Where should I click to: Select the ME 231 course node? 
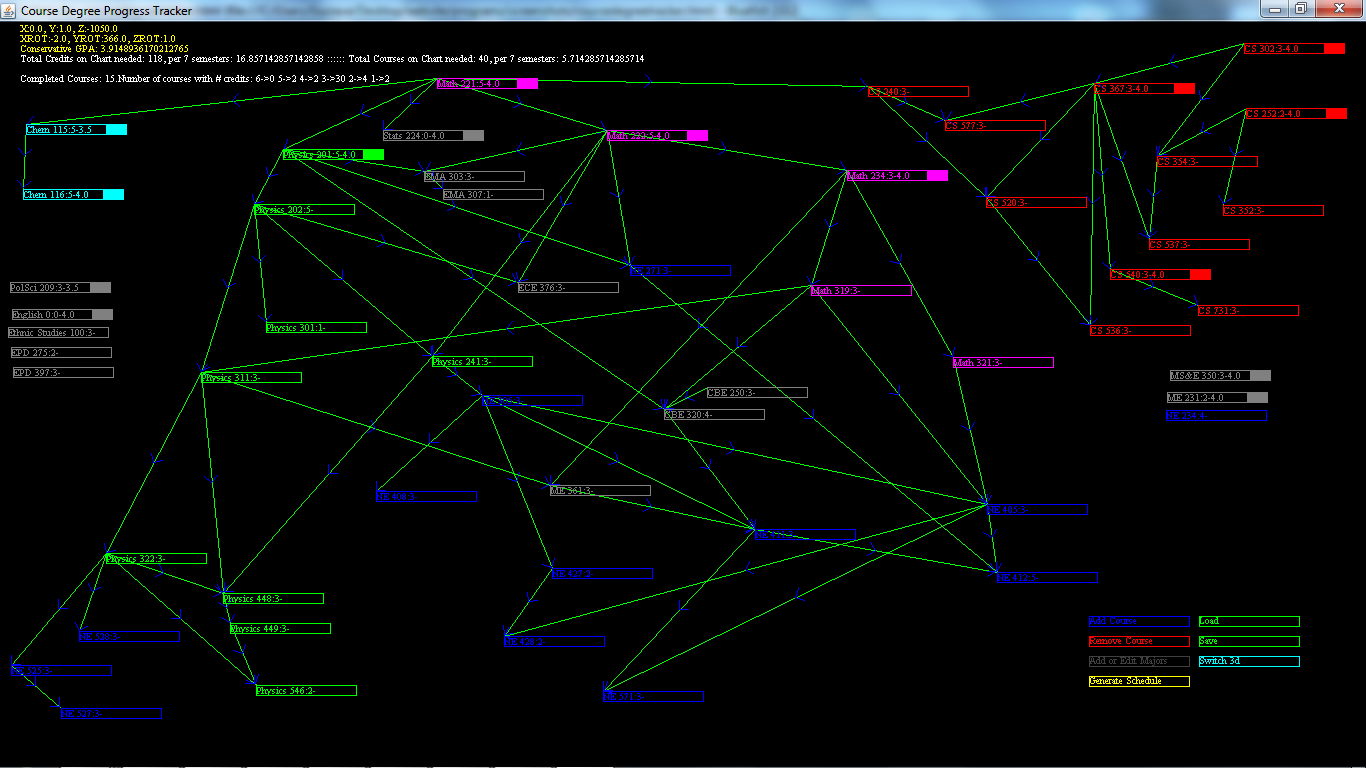(1217, 398)
